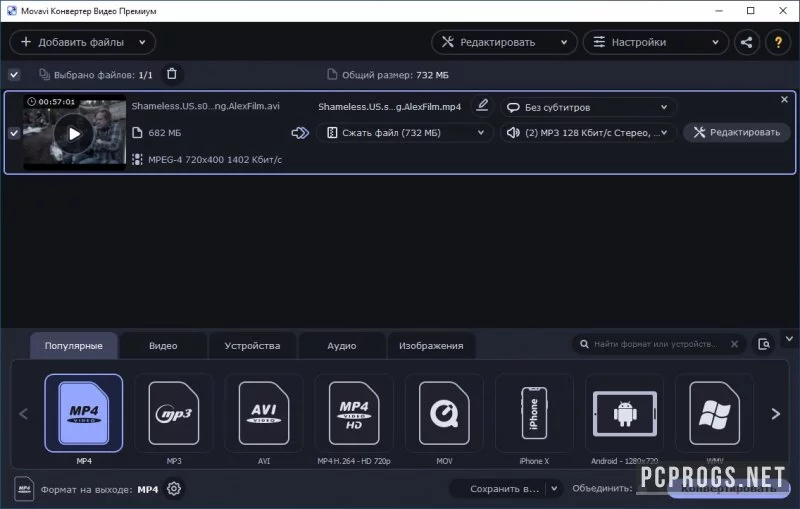Open the Устройства tab
The width and height of the screenshot is (800, 509).
(252, 346)
